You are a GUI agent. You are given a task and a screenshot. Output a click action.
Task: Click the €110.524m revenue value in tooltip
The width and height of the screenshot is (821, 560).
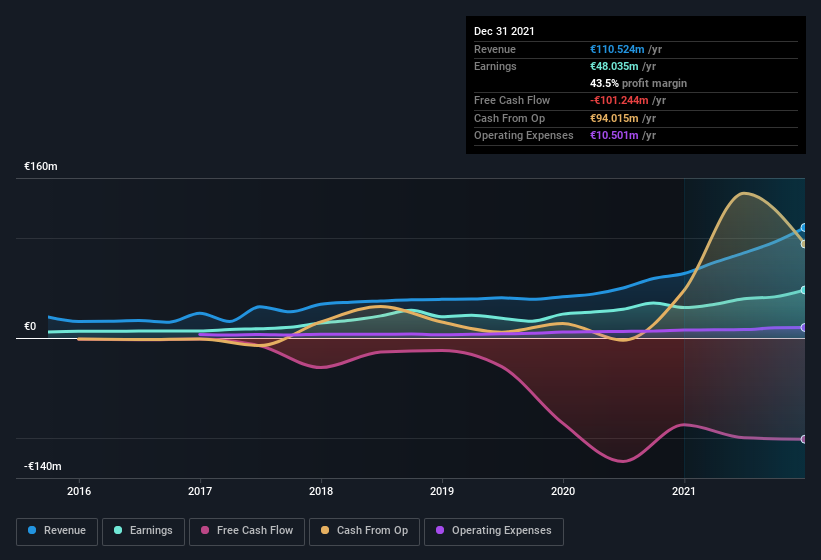click(x=617, y=49)
